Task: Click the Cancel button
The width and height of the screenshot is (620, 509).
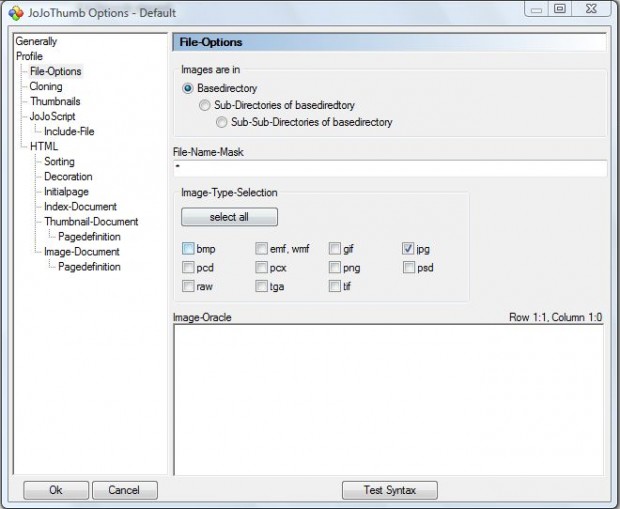Action: click(x=125, y=490)
